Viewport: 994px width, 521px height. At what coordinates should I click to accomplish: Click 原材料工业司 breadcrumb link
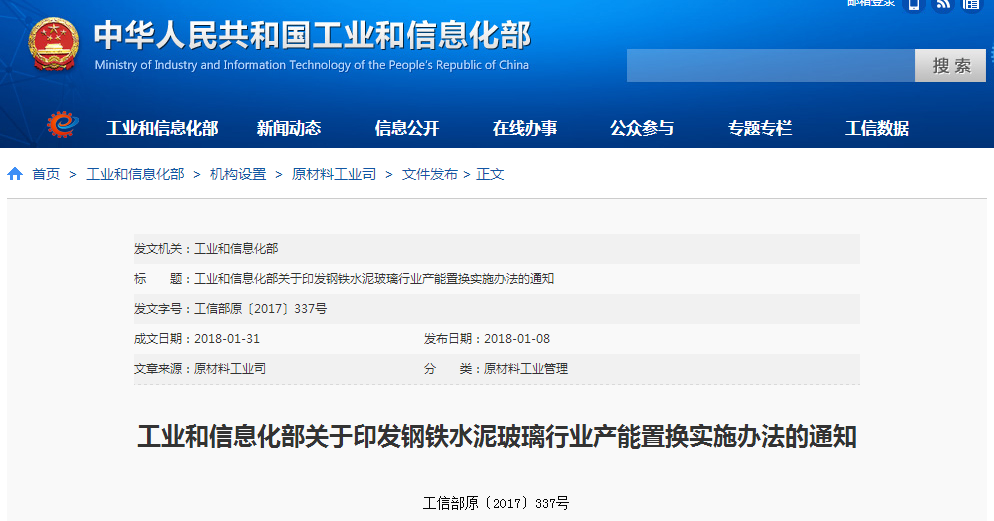point(333,174)
